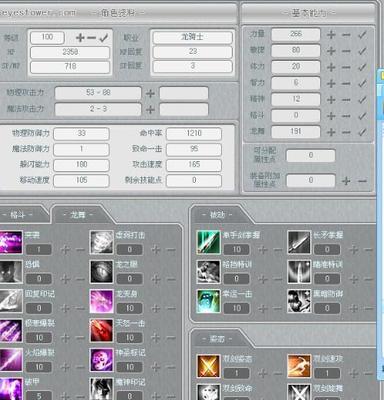Click the 单手剑掌握 green sword skill icon
384x400 pixels.
208,242
